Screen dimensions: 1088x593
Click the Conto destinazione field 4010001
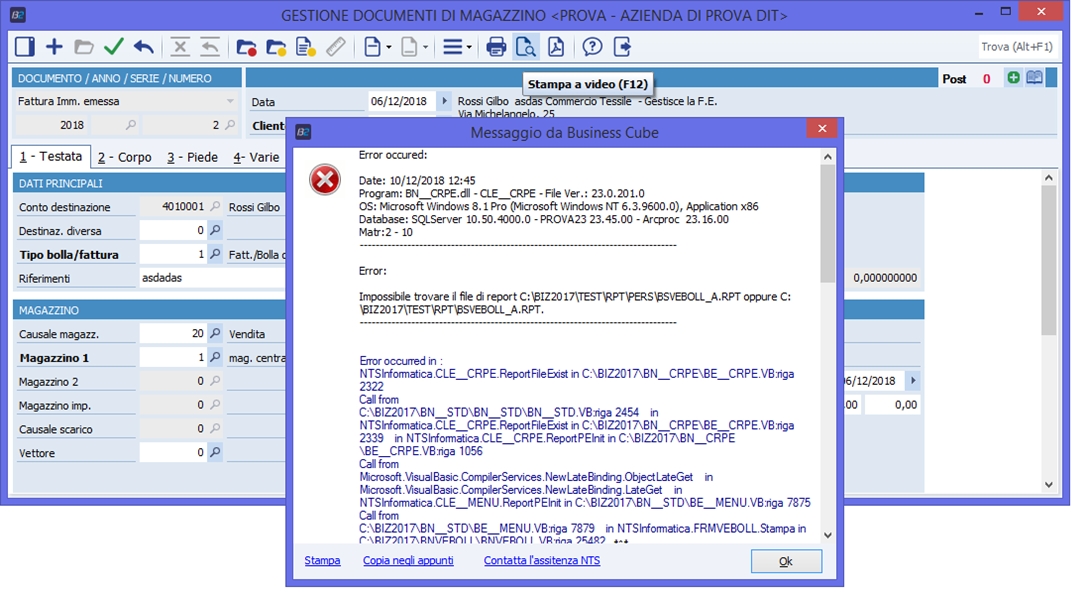tap(173, 207)
